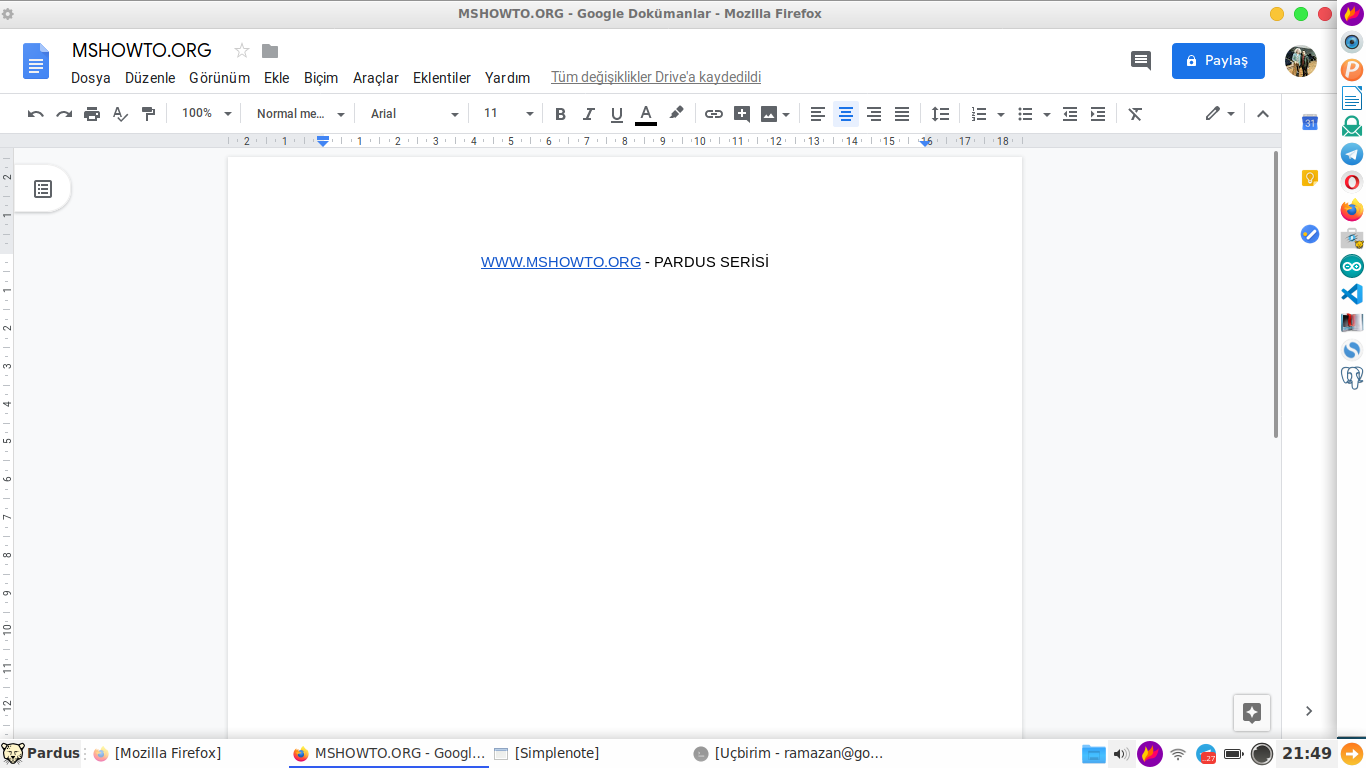Set justified alignment
The height and width of the screenshot is (768, 1366).
(x=902, y=114)
